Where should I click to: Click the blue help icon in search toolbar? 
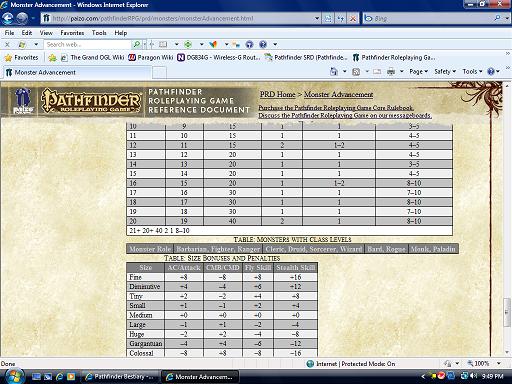click(263, 44)
